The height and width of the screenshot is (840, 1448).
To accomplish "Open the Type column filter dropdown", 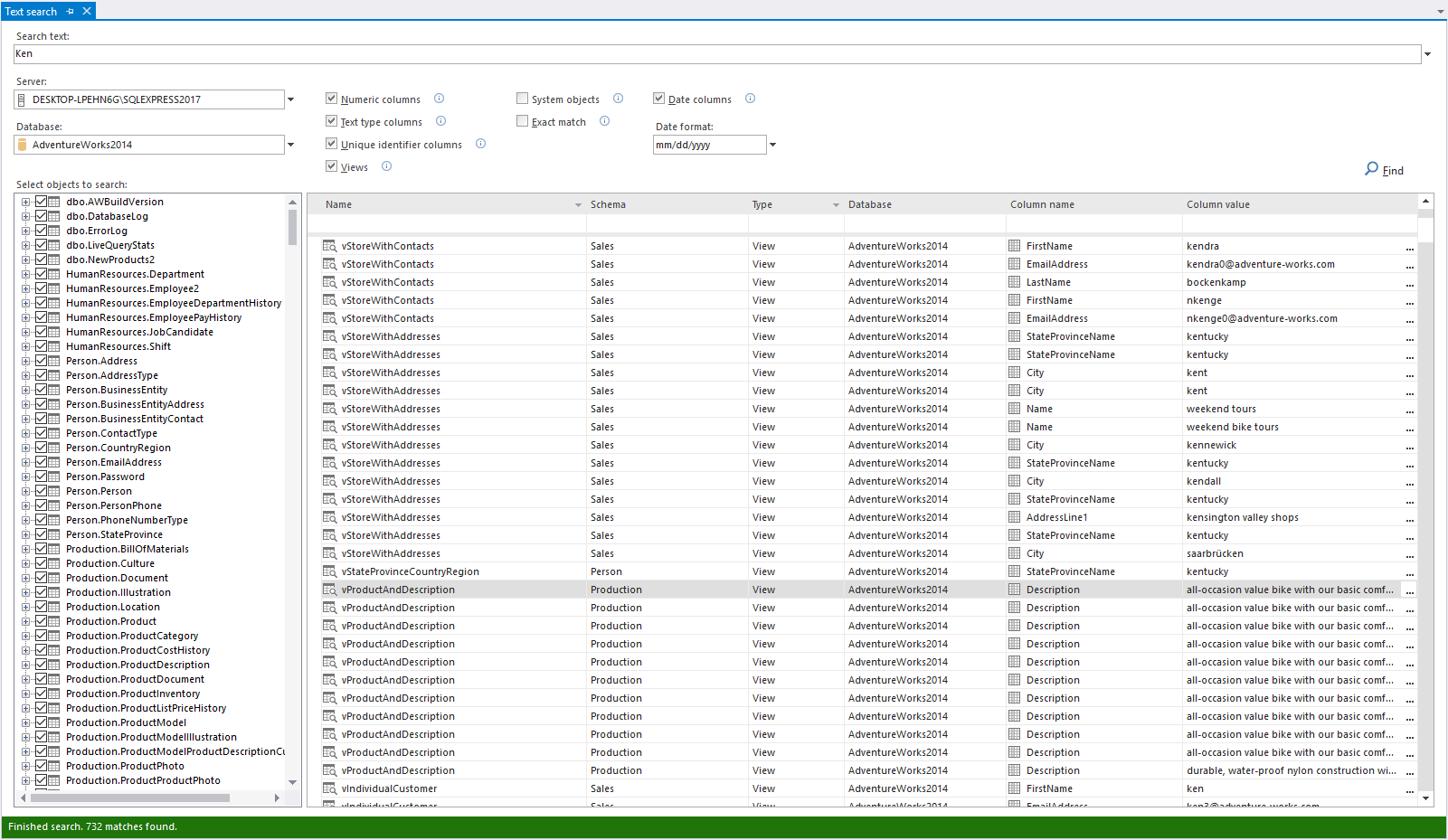I will point(836,205).
